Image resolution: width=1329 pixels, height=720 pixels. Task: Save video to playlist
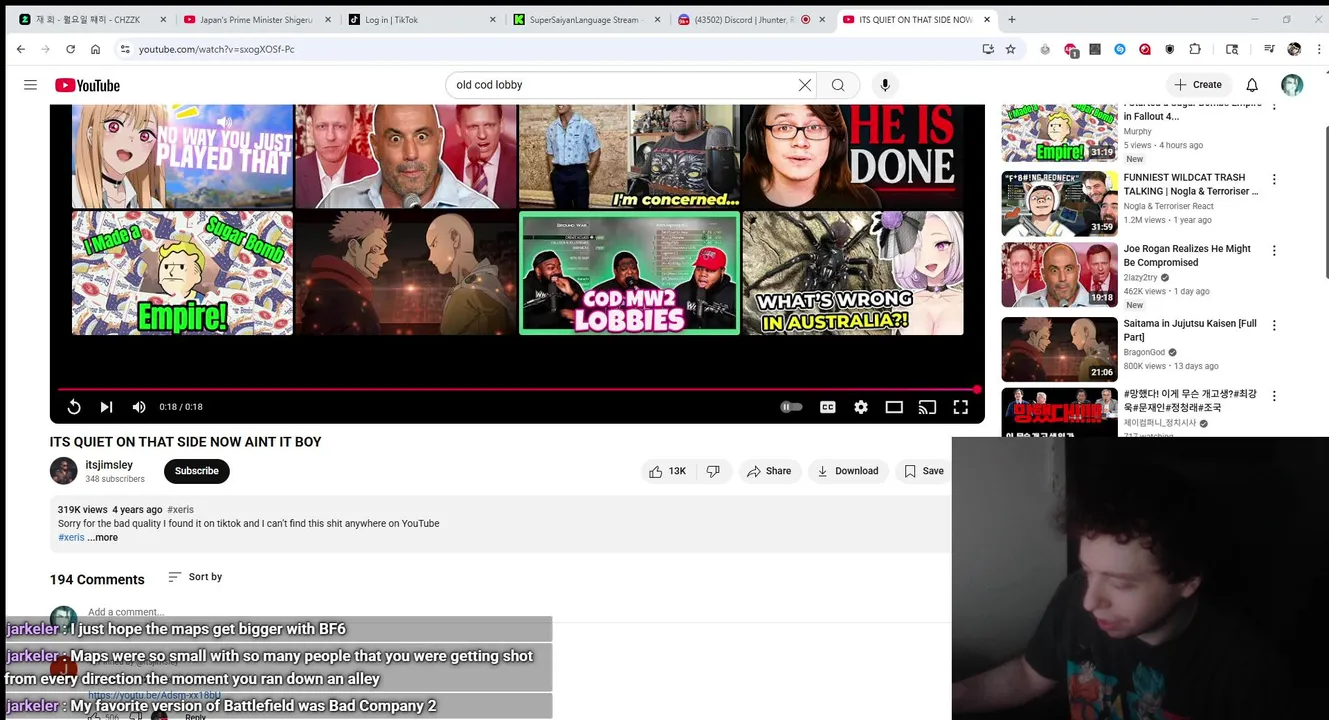(924, 471)
